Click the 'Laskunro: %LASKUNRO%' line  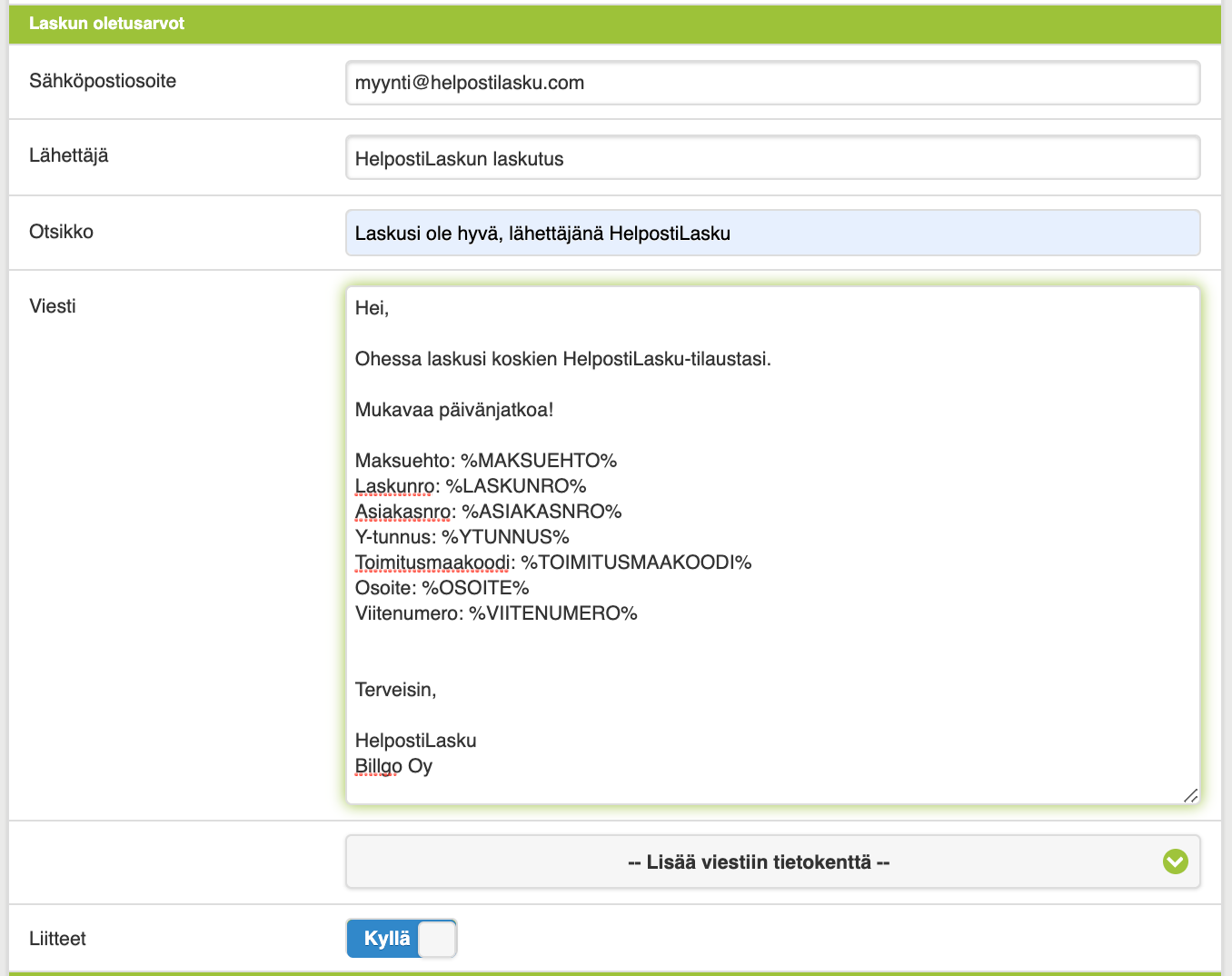471,486
